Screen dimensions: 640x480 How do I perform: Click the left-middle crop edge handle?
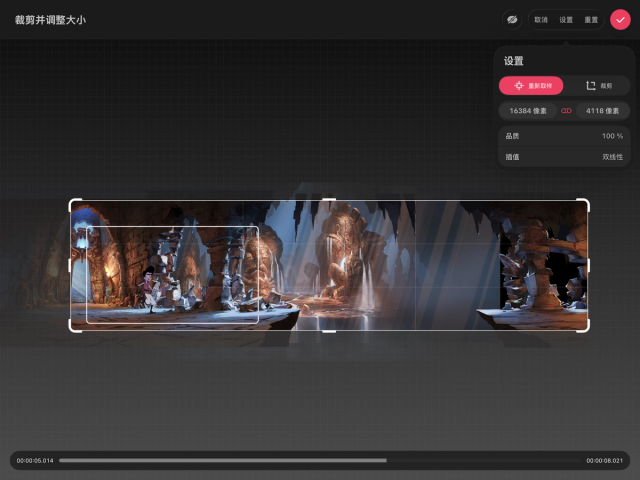70,265
